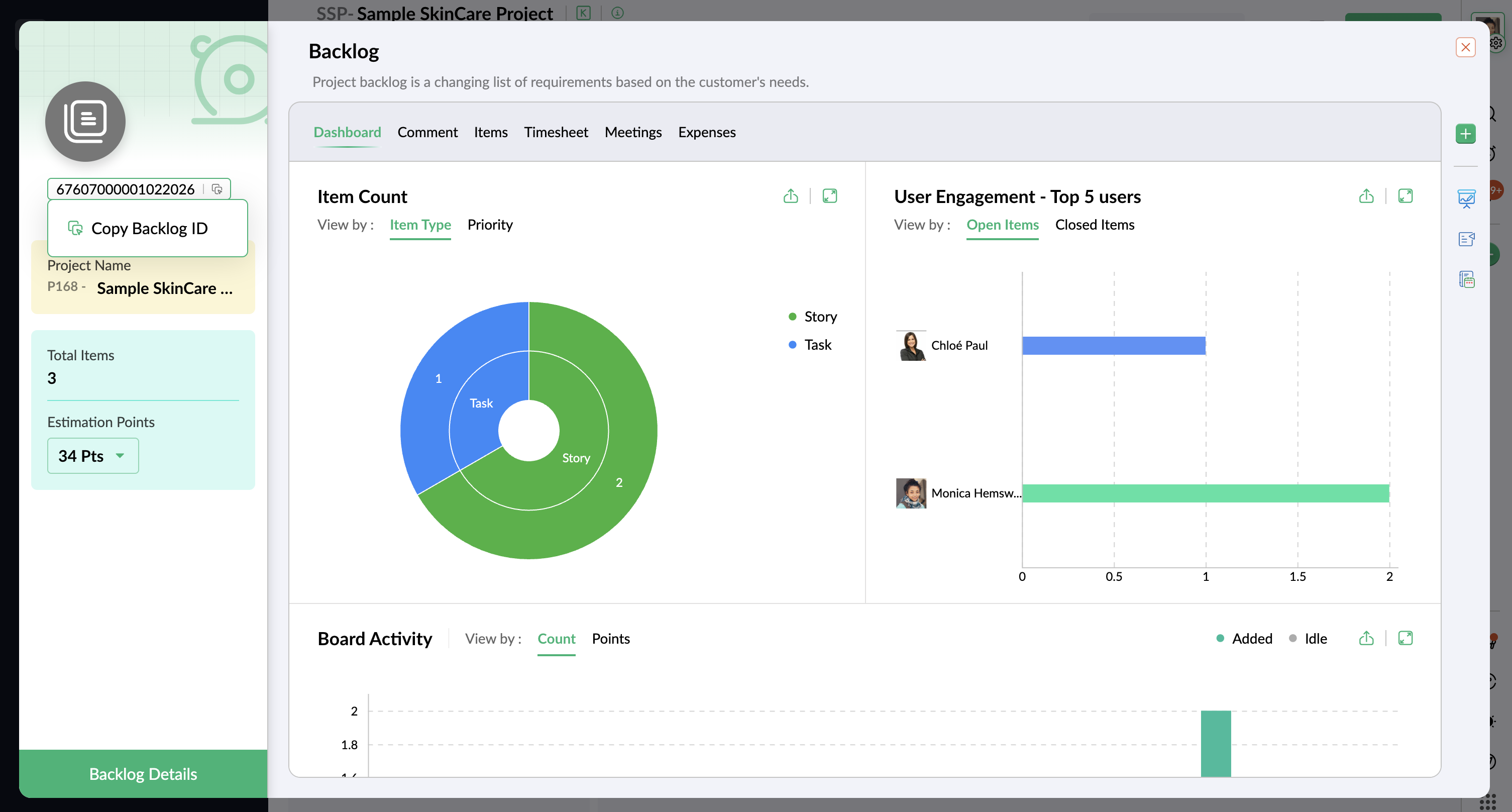Click the green plus icon on right sidebar
Viewport: 1512px width, 812px height.
point(1465,134)
